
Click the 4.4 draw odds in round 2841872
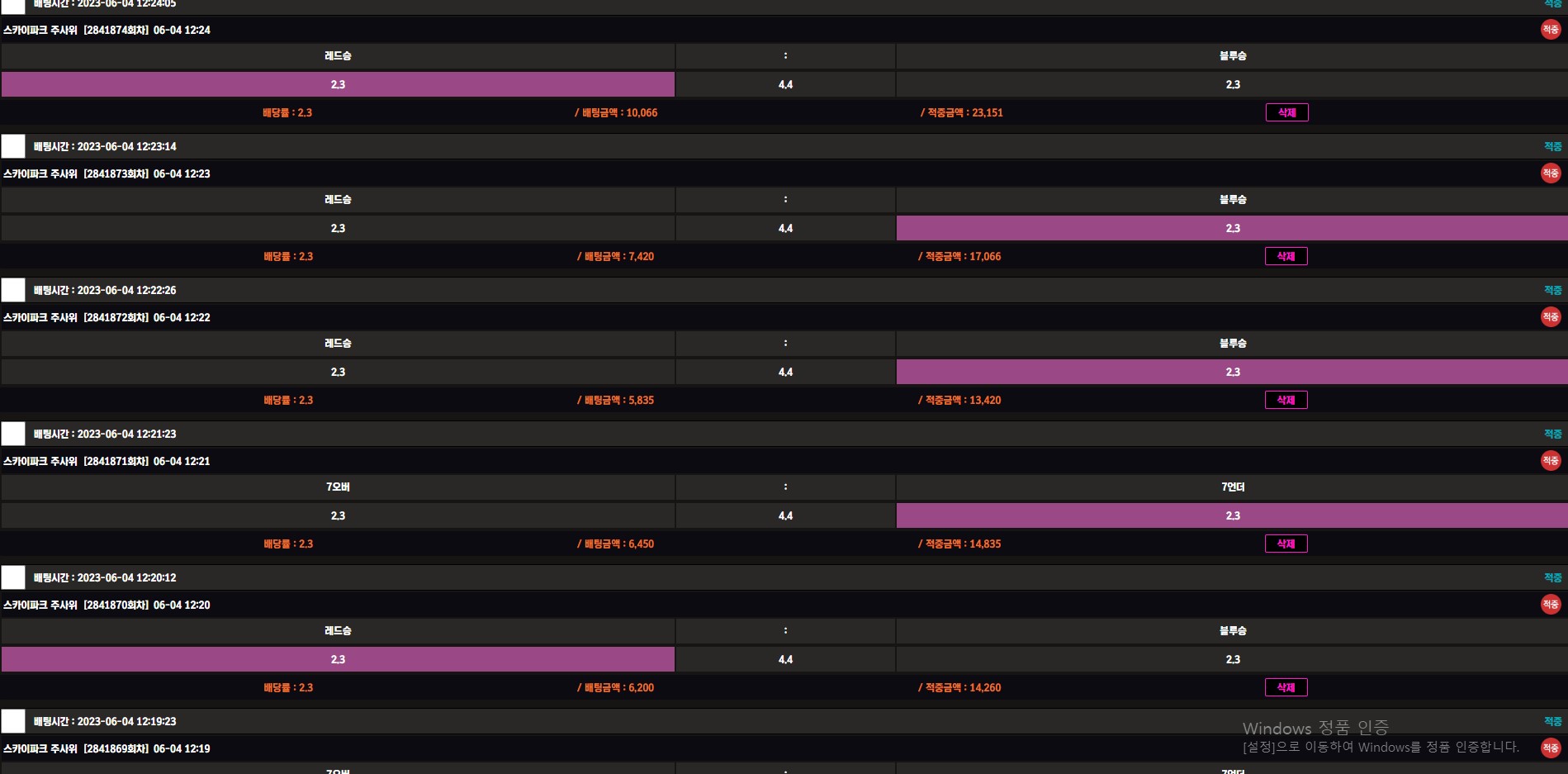[x=785, y=372]
